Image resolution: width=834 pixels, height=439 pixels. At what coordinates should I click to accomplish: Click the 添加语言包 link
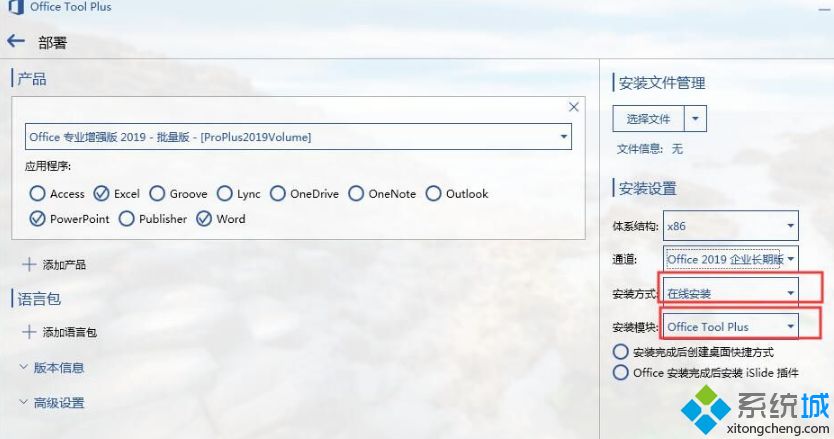pyautogui.click(x=70, y=332)
